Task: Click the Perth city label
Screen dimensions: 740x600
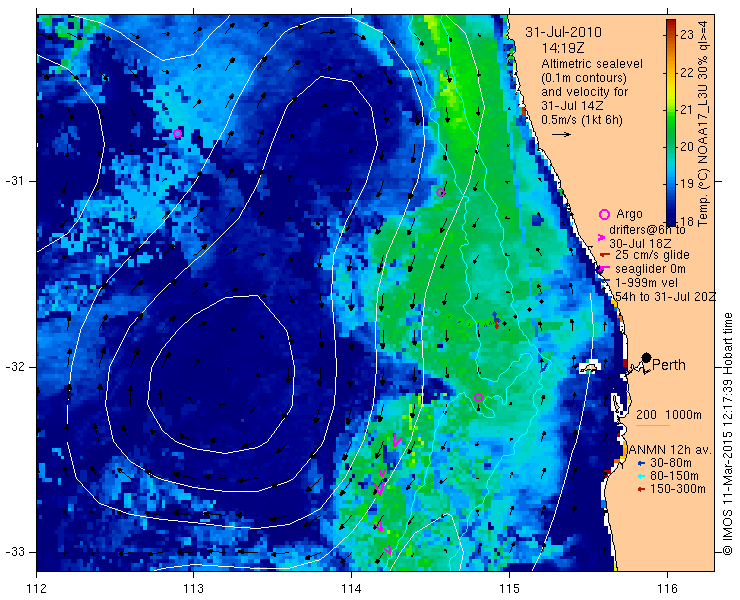Action: point(669,365)
